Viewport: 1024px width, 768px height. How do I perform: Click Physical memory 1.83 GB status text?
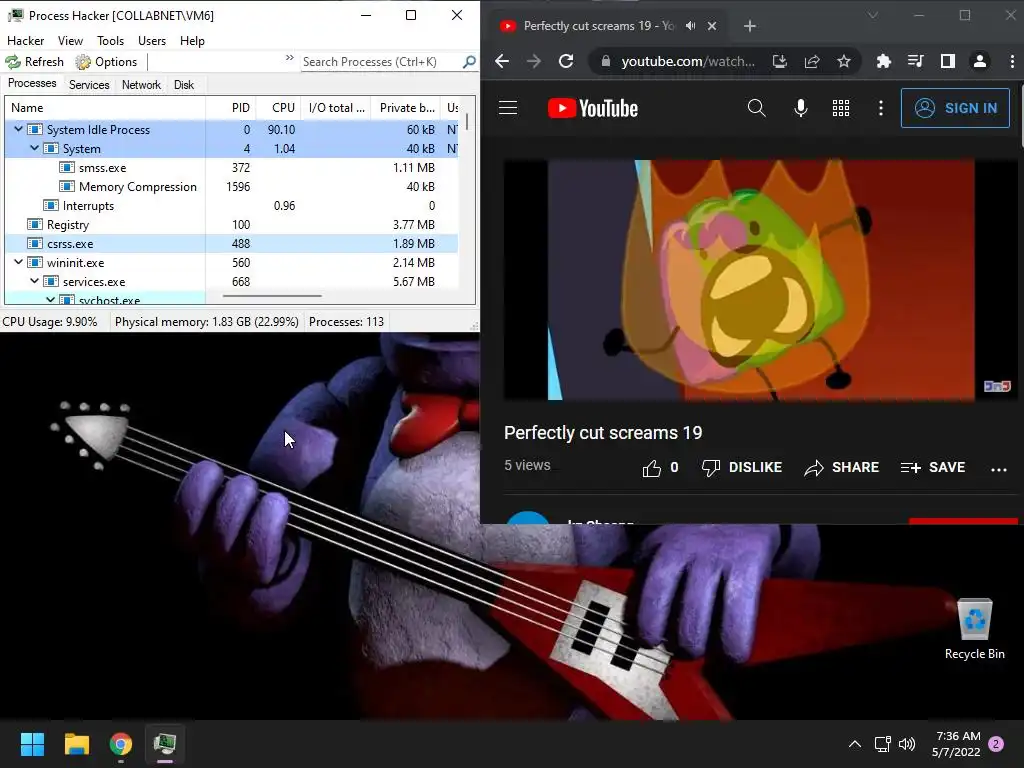point(206,322)
